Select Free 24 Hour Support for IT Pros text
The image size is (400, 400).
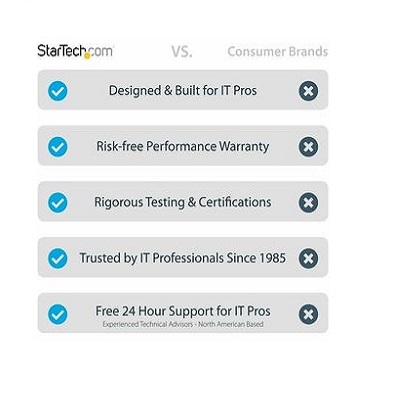tap(183, 311)
